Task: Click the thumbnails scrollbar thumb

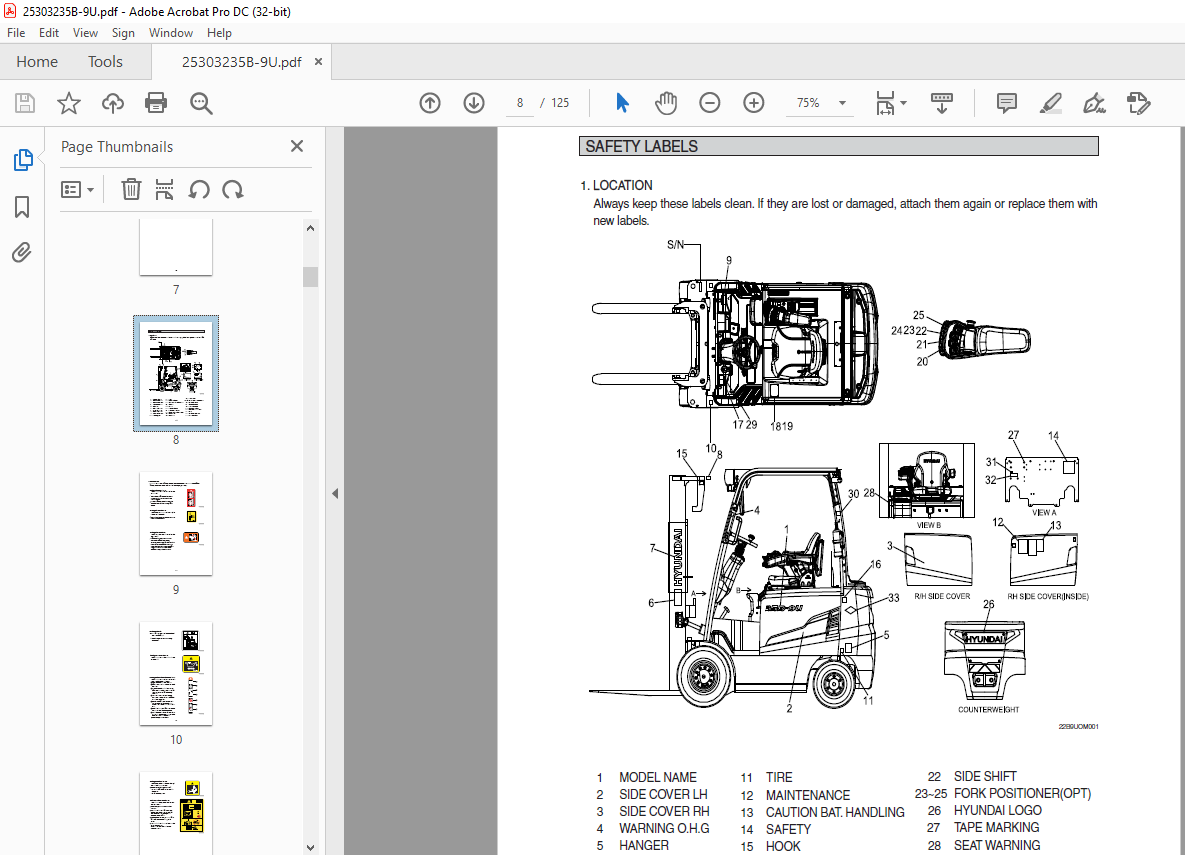Action: click(310, 277)
